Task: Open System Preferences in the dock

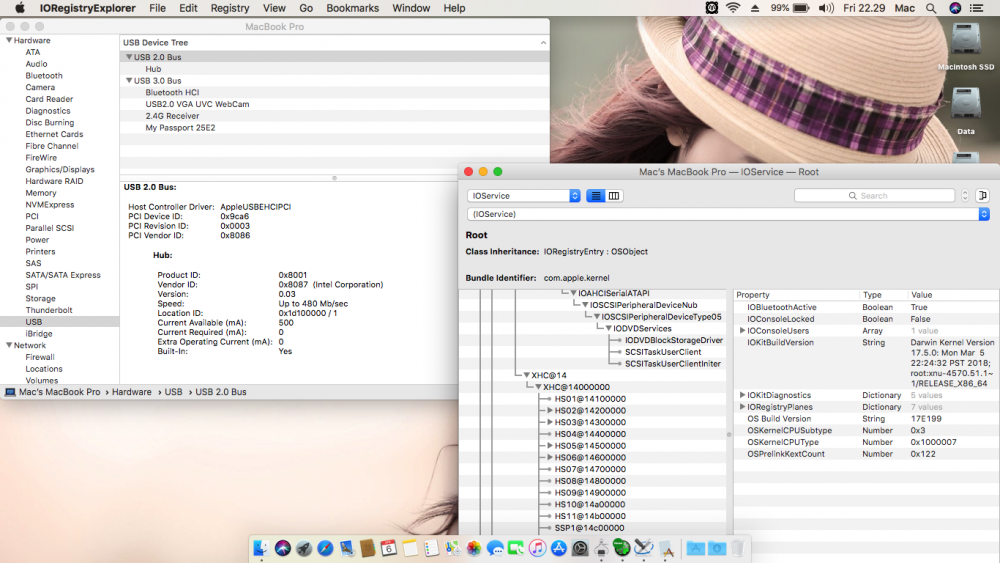Action: pyautogui.click(x=580, y=548)
